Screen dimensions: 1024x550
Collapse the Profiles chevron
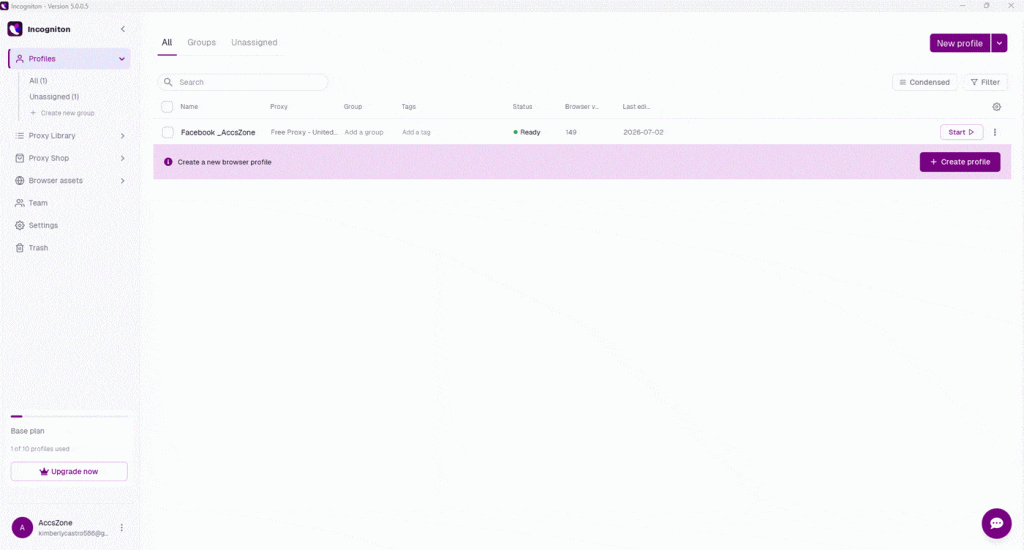coord(121,59)
